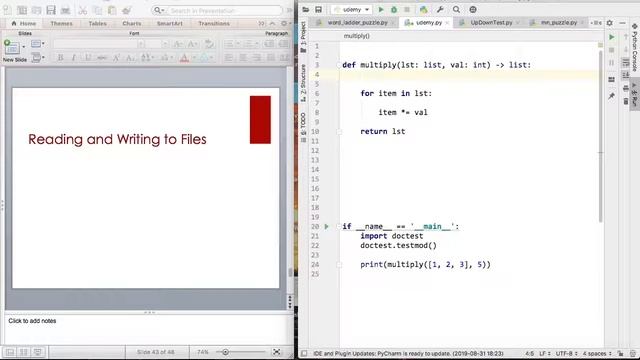The height and width of the screenshot is (360, 640).
Task: Open the UpDownTest.py editor tab
Action: (489, 23)
